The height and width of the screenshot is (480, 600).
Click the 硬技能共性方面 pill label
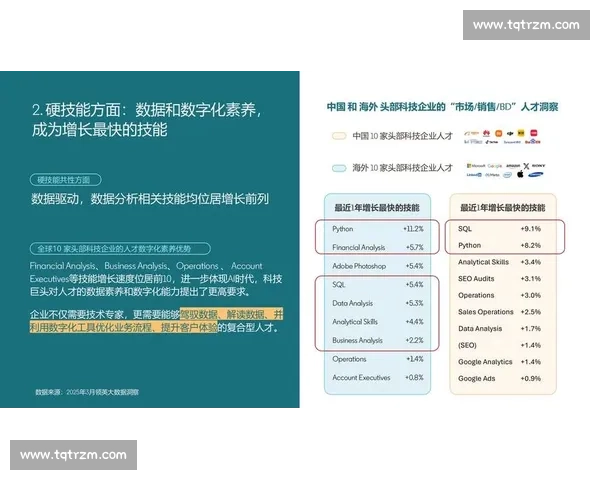pyautogui.click(x=65, y=180)
